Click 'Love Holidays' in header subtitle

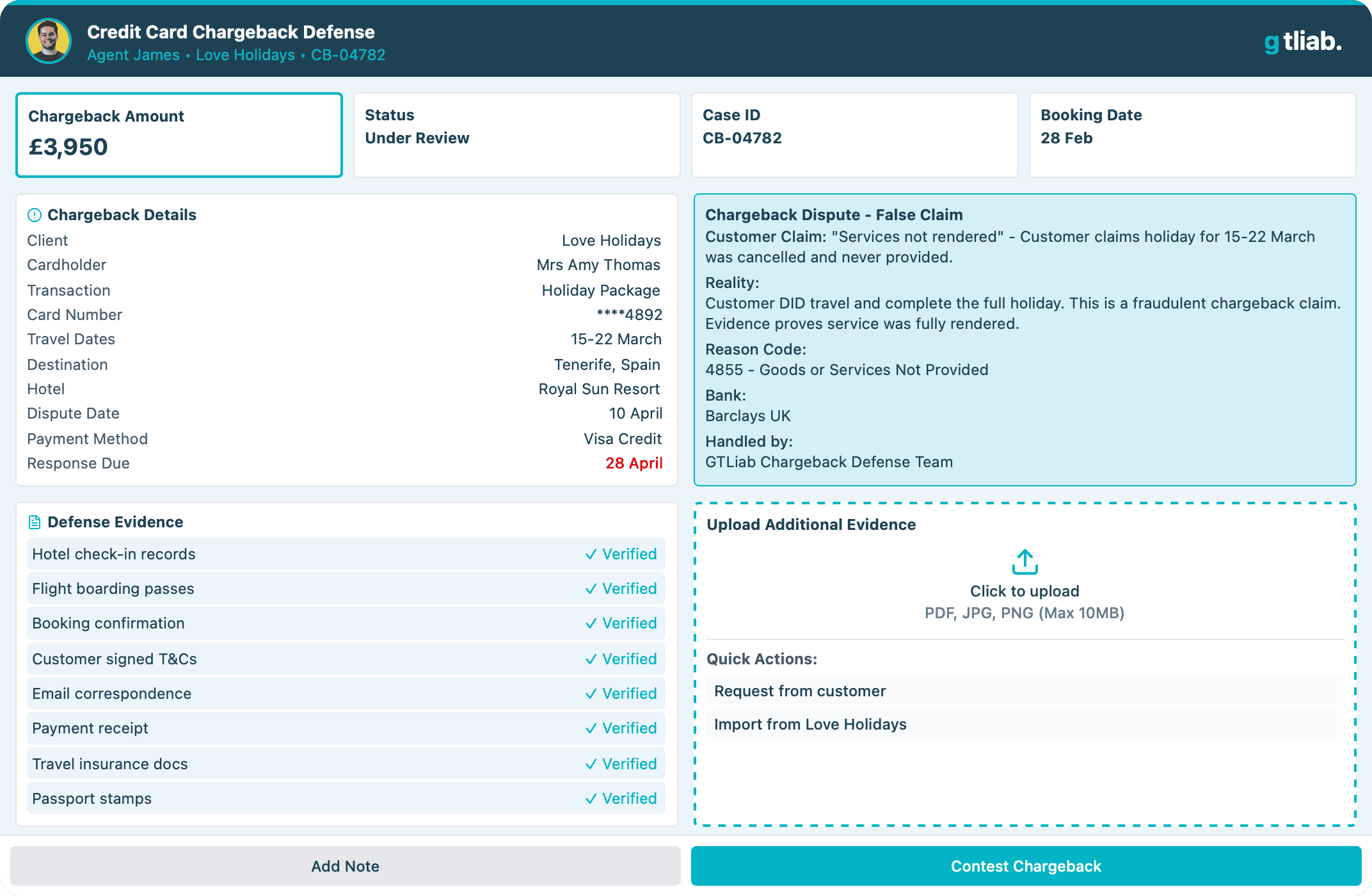(x=246, y=55)
